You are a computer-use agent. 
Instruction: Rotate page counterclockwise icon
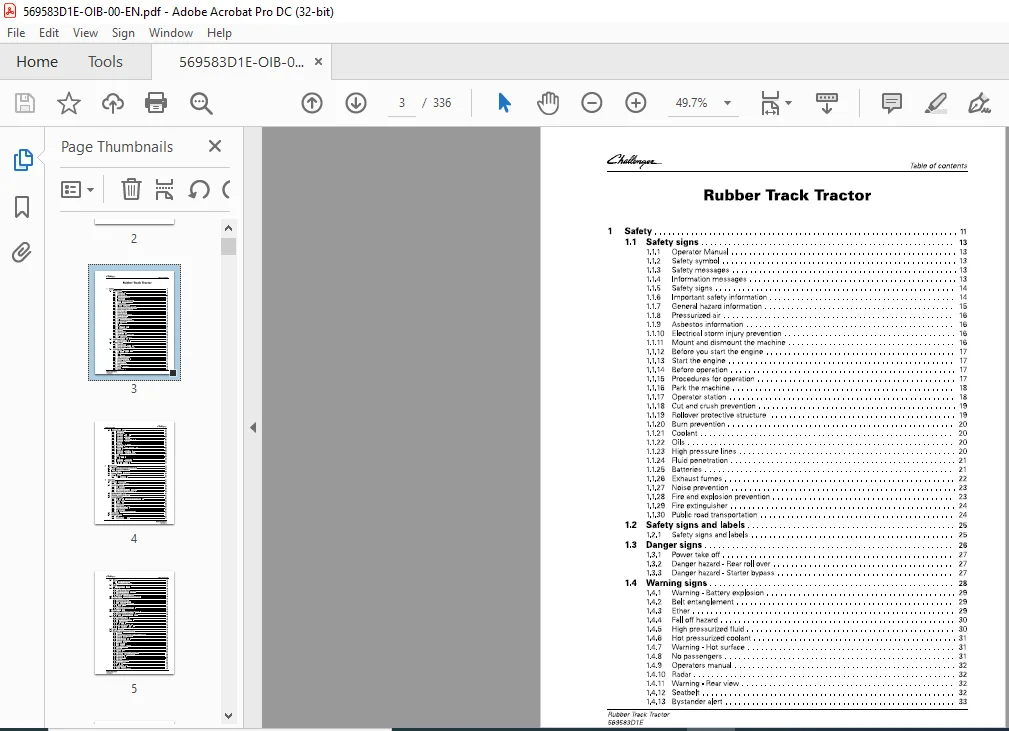click(x=199, y=189)
